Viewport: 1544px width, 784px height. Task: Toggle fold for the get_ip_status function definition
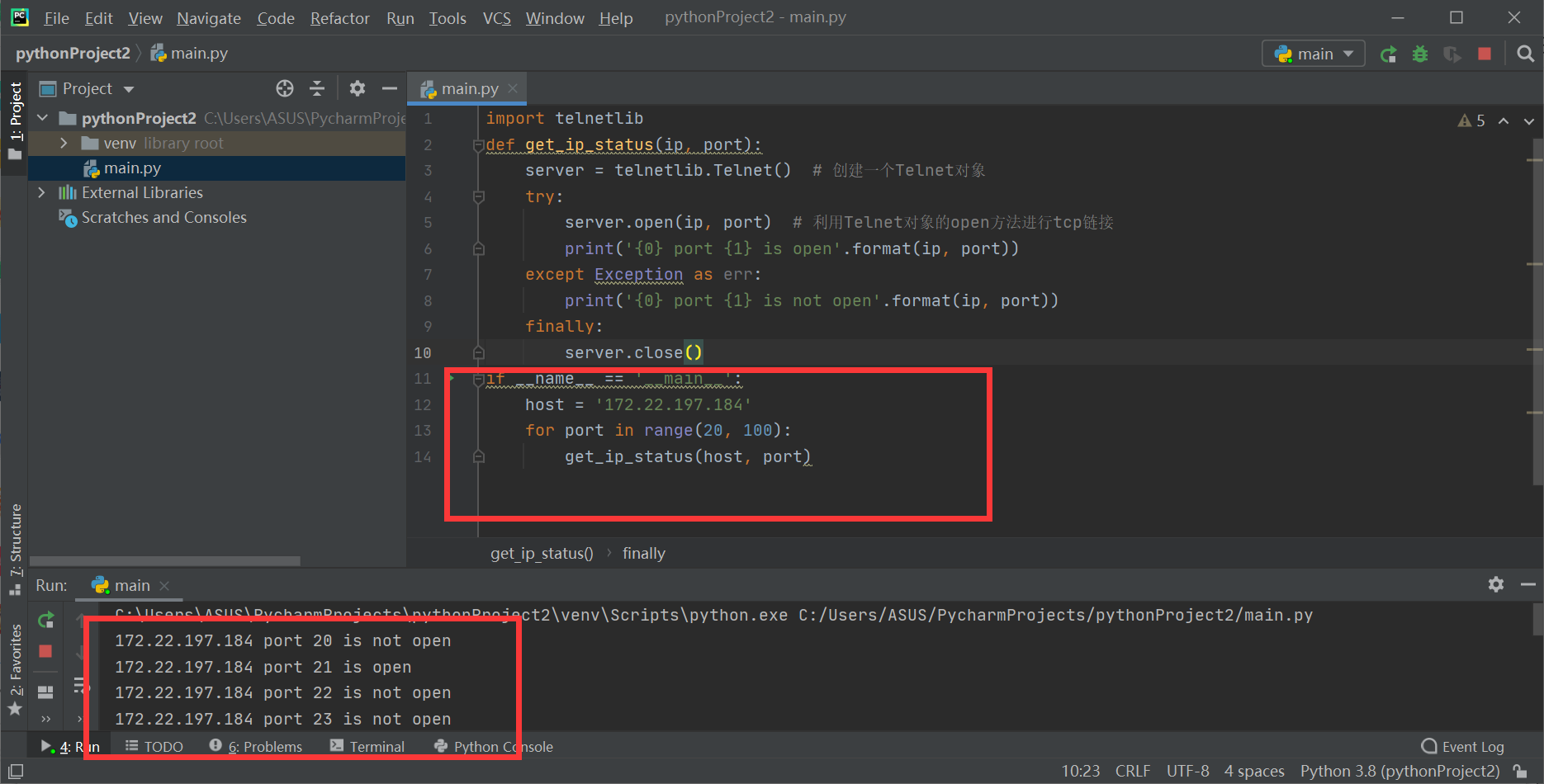(478, 145)
